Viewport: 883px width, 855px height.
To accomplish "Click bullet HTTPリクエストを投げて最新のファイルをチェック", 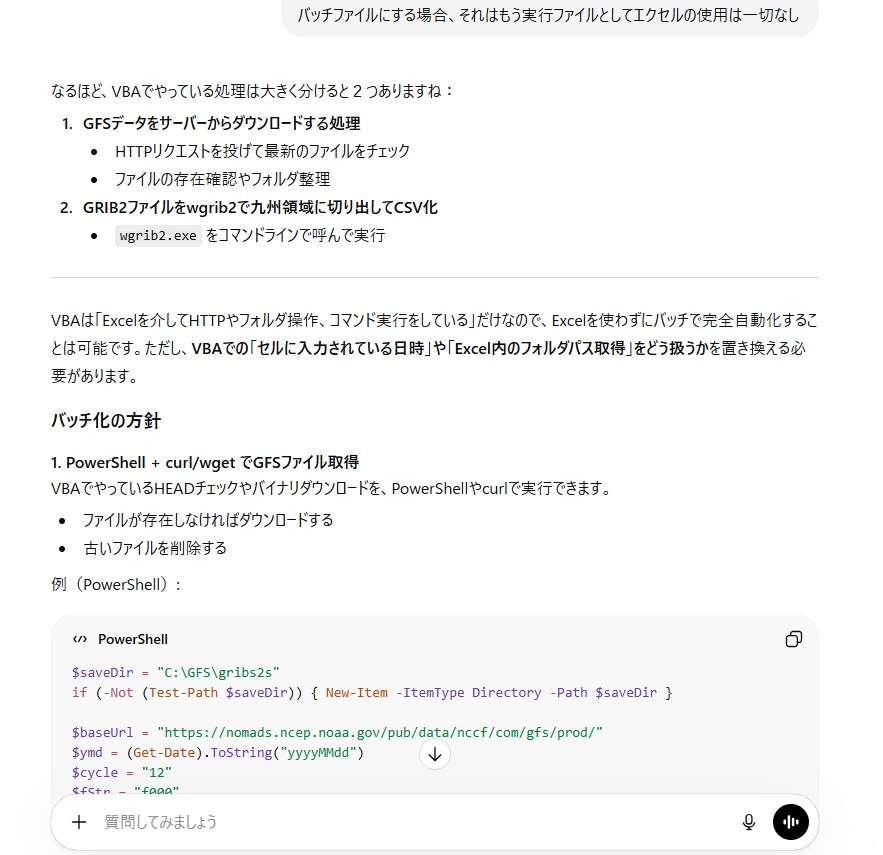I will (x=262, y=151).
